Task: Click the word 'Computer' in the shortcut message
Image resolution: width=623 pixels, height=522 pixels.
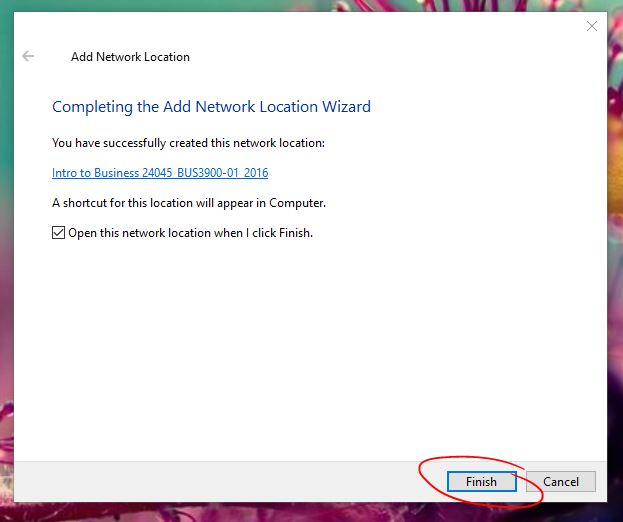Action: point(297,203)
